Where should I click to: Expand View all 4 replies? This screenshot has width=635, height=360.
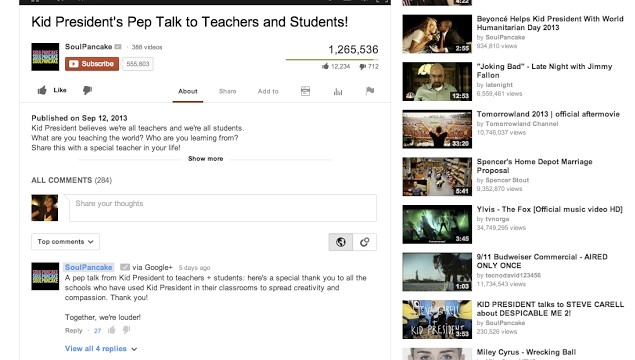tap(101, 349)
